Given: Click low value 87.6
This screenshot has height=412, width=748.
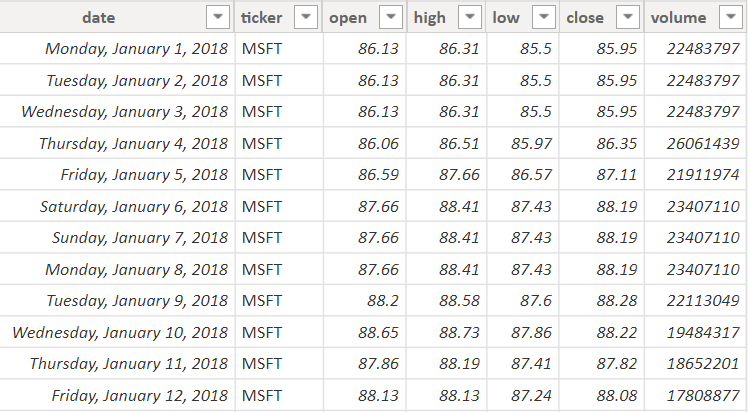Looking at the screenshot, I should pos(536,300).
